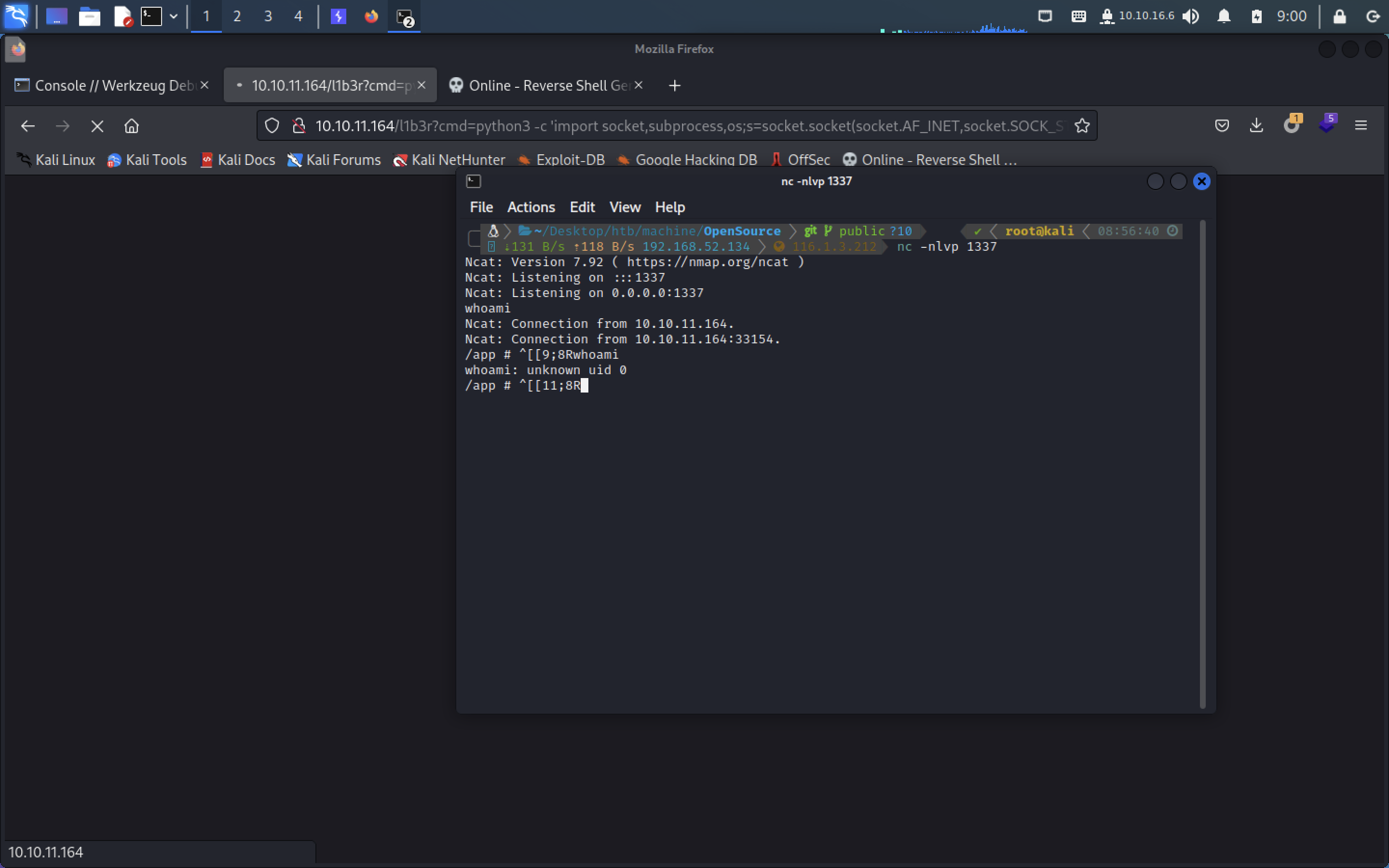Open the Kali applications menu icon
The image size is (1389, 868).
click(17, 15)
